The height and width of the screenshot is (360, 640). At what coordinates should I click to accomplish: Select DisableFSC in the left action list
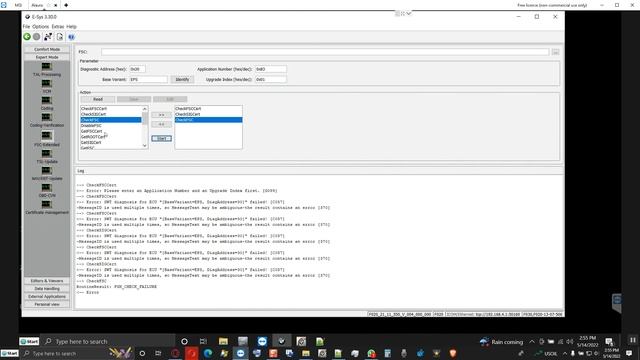point(111,126)
